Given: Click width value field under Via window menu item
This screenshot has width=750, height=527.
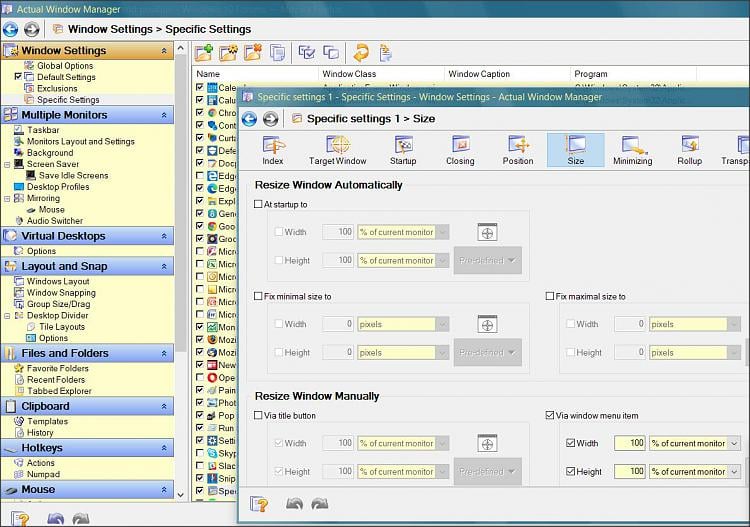Looking at the screenshot, I should point(630,443).
